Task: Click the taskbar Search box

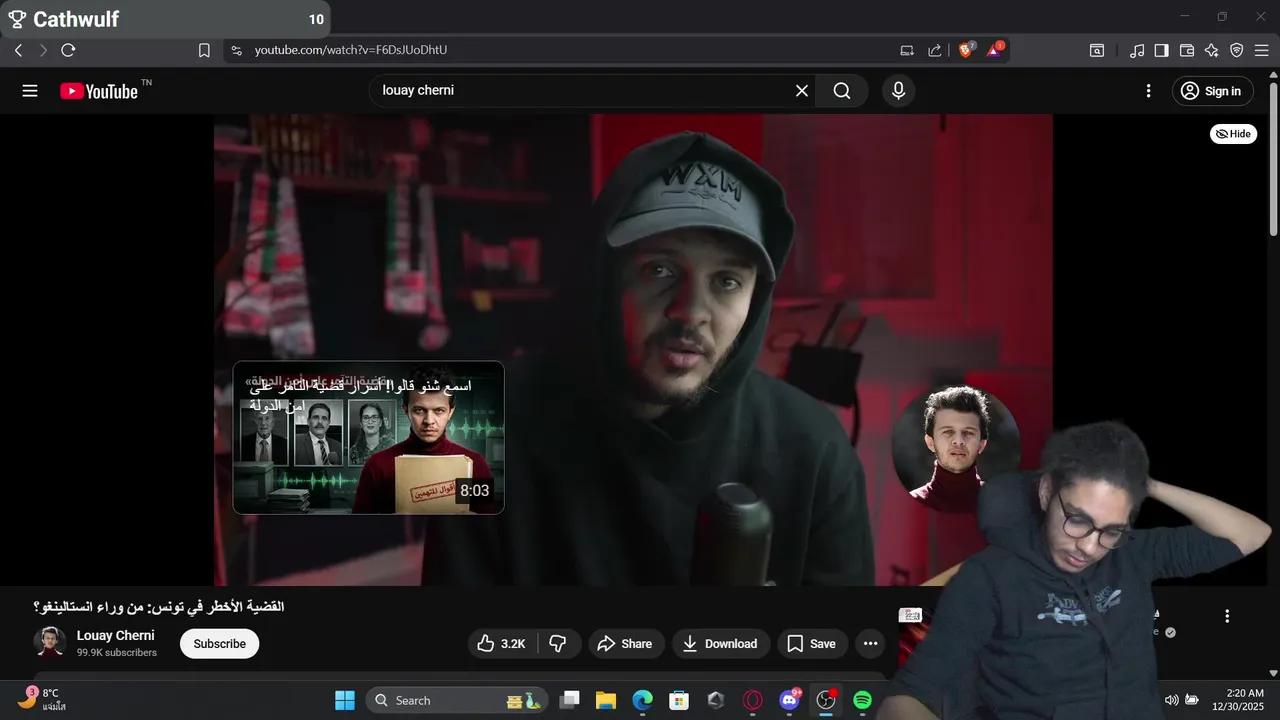Action: click(457, 700)
